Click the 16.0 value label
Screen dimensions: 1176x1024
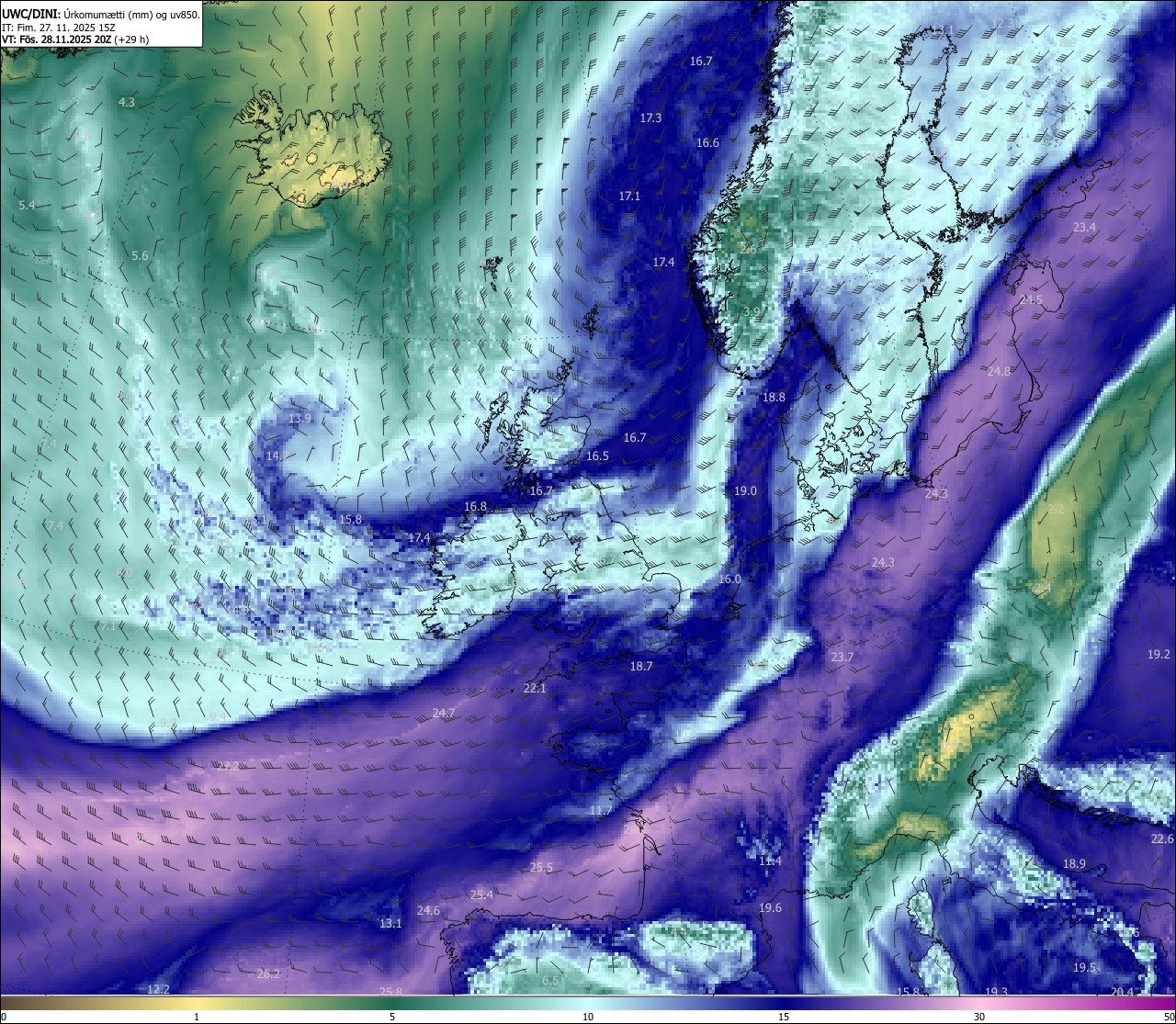point(729,580)
